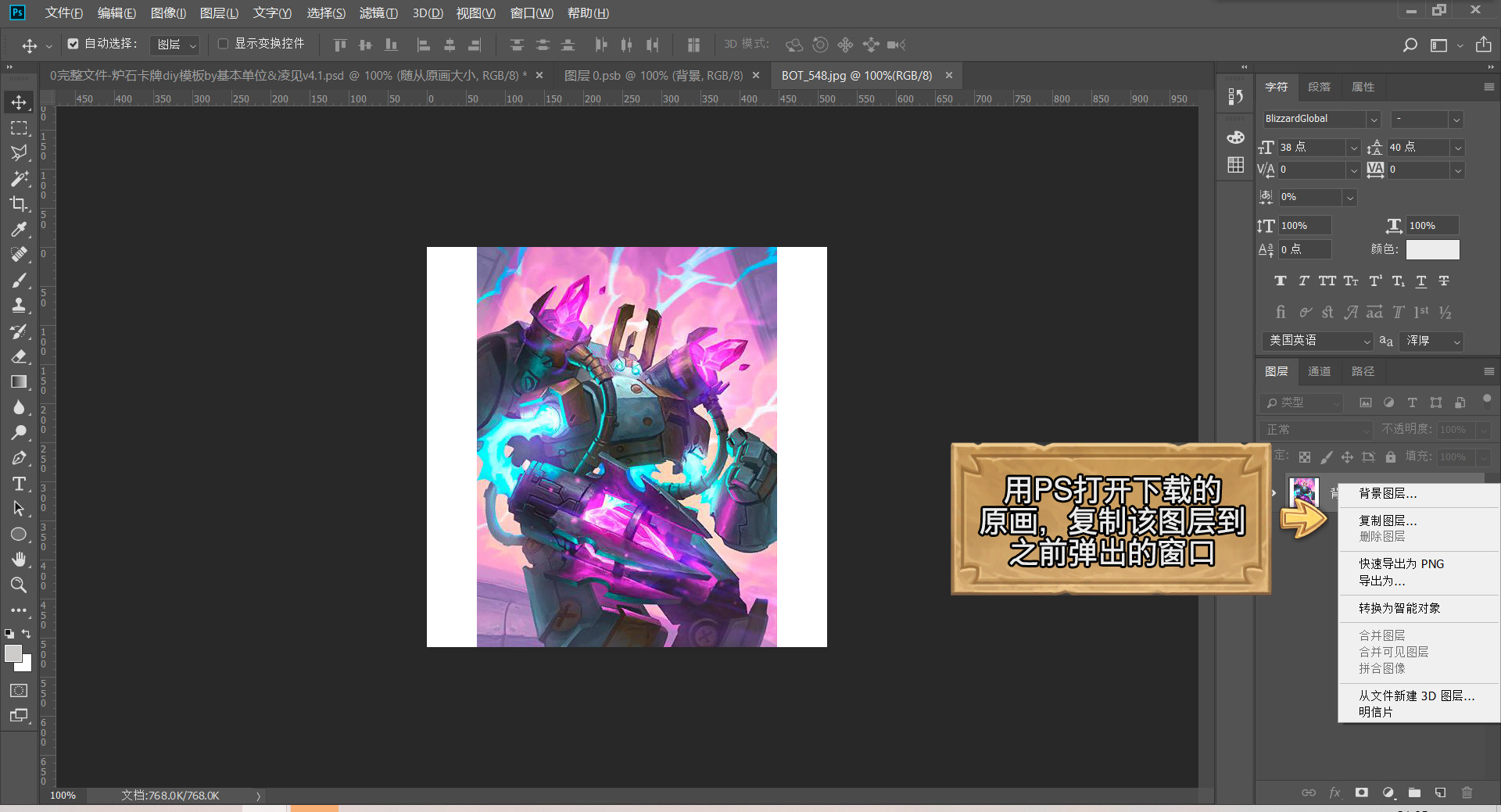
Task: Open the 38 点 font size dropdown
Action: (x=1353, y=148)
